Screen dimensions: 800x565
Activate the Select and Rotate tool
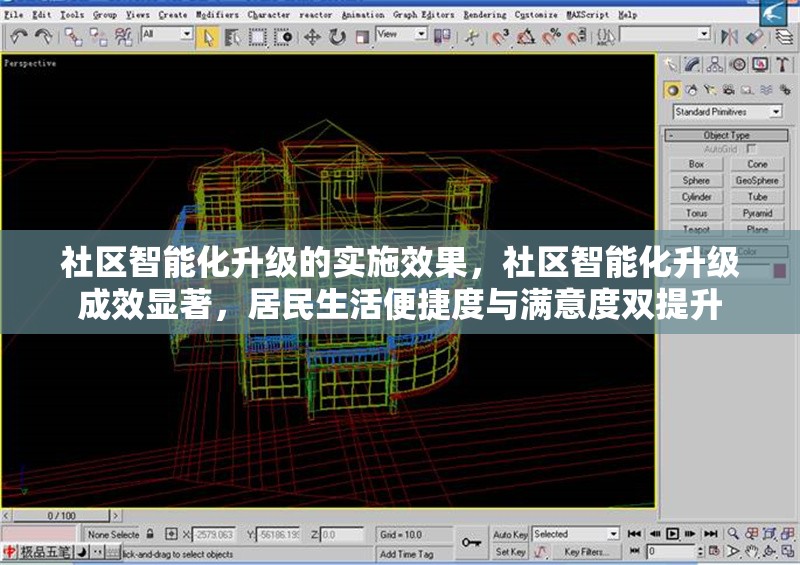337,37
